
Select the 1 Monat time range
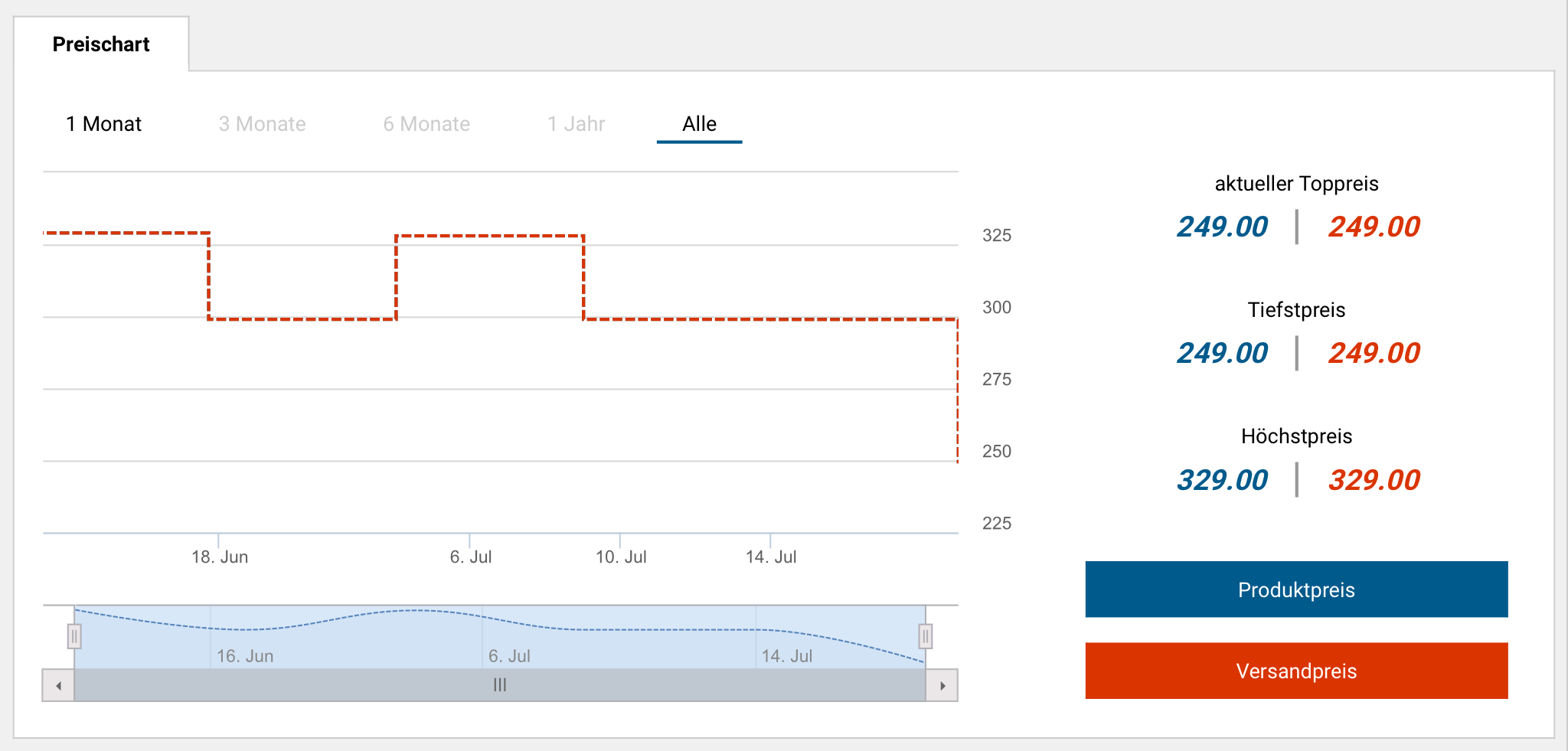(x=104, y=124)
